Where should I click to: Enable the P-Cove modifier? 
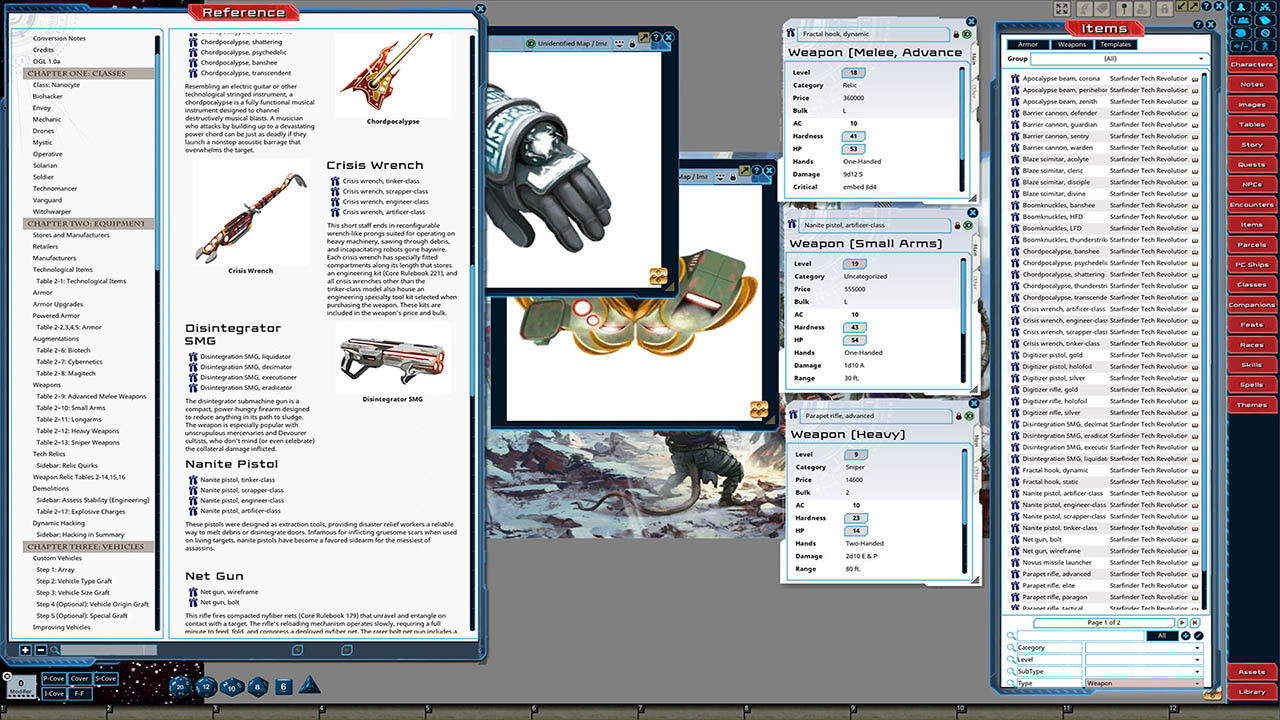pyautogui.click(x=54, y=679)
